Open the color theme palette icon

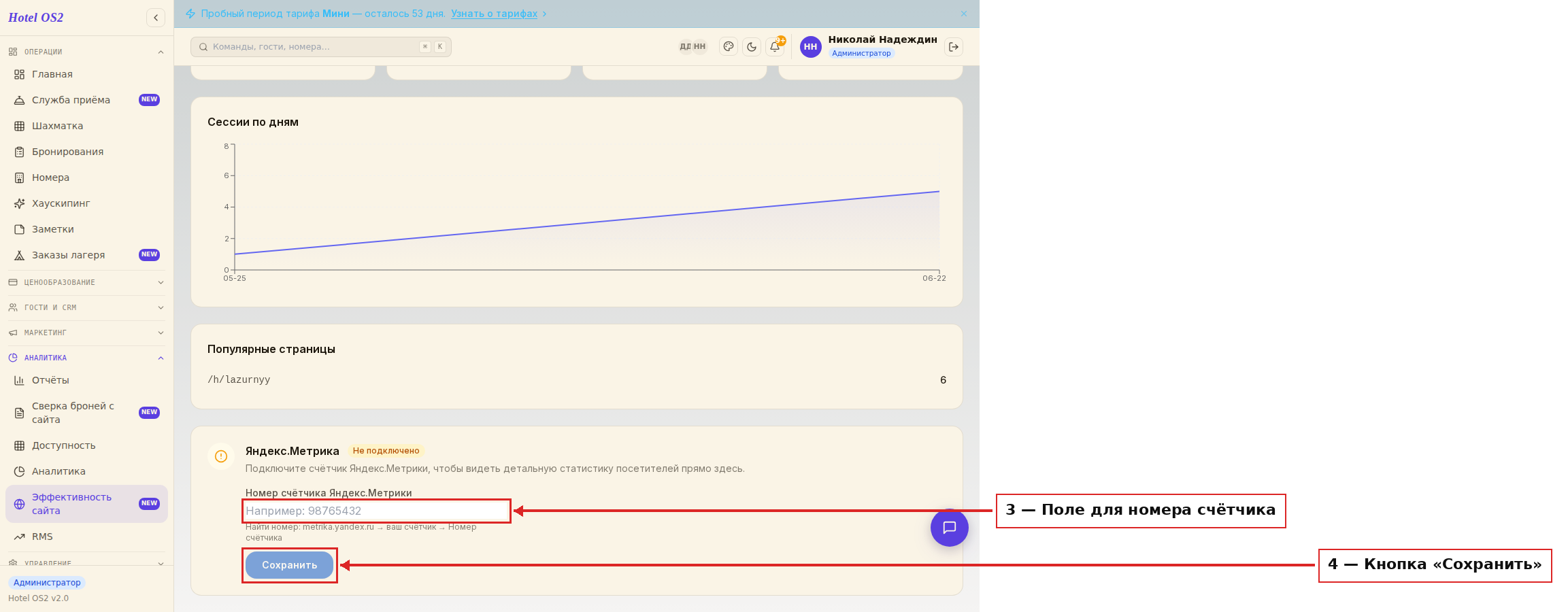pyautogui.click(x=729, y=47)
